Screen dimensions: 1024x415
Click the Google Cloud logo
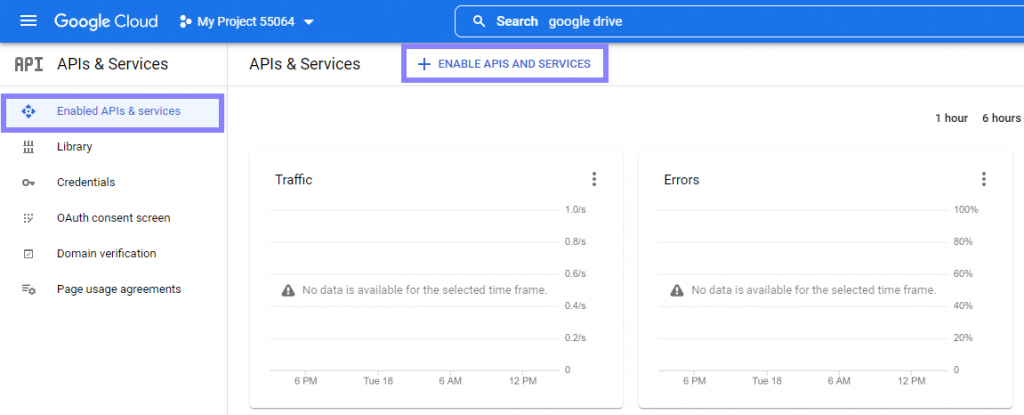[106, 22]
